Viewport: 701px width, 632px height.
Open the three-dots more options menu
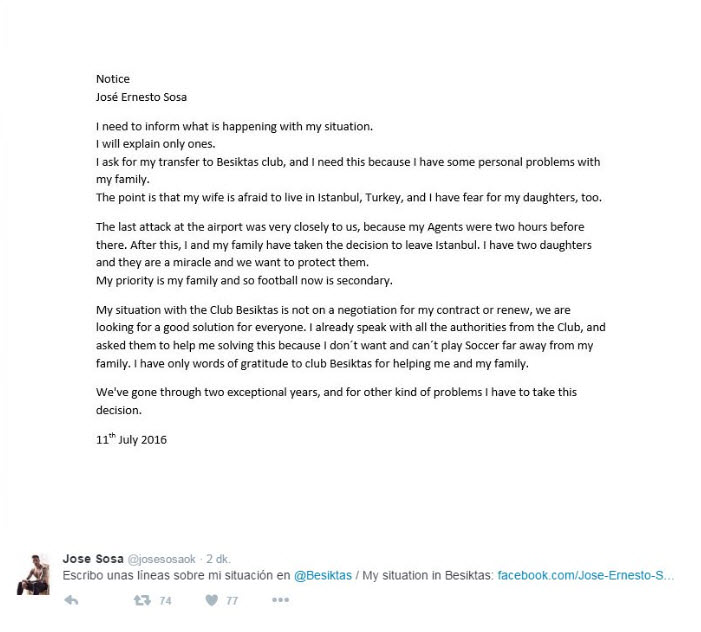point(280,600)
